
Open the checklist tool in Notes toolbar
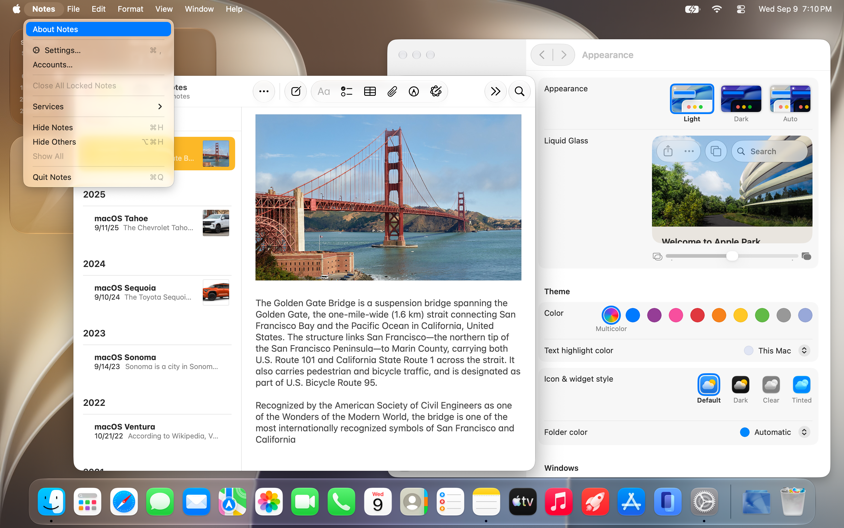[346, 91]
